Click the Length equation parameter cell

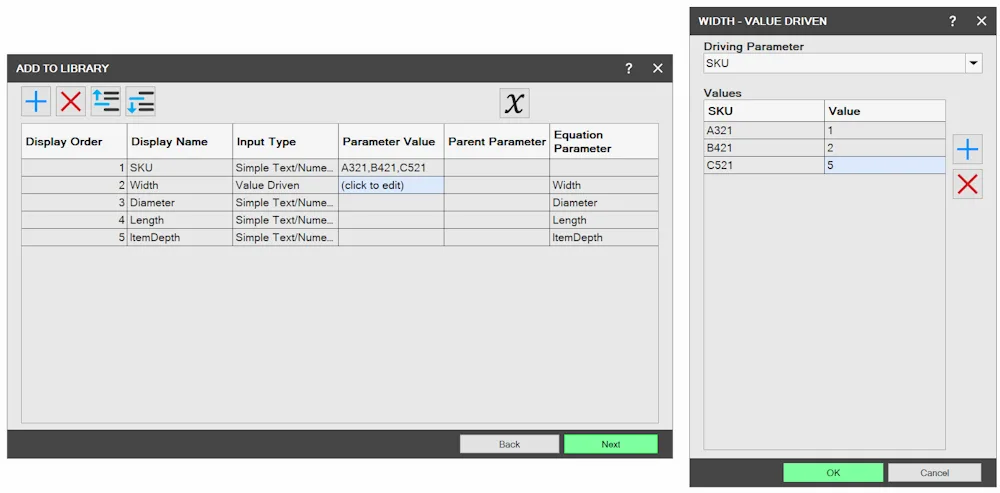point(604,220)
